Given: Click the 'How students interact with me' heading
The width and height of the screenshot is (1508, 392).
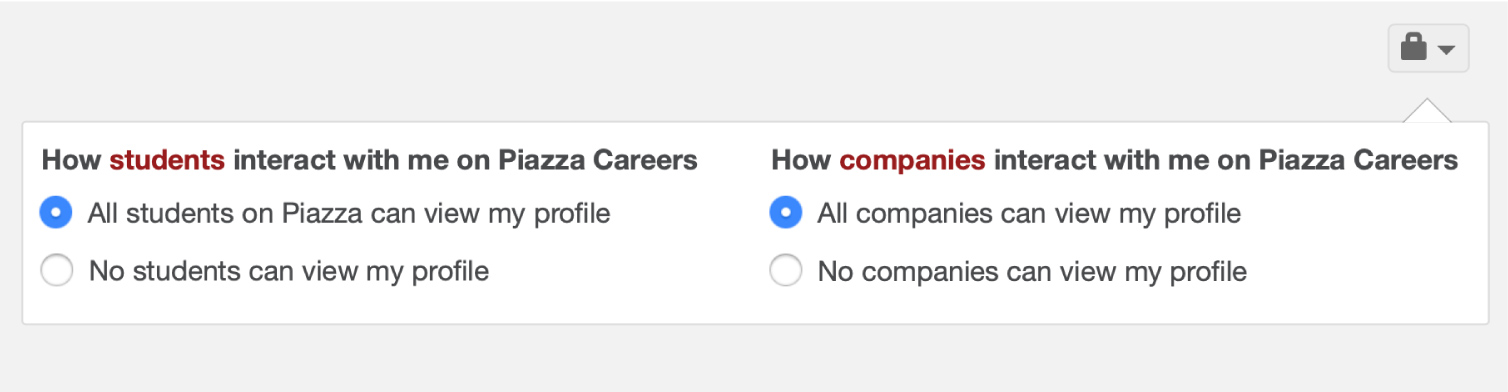Looking at the screenshot, I should pos(369,160).
